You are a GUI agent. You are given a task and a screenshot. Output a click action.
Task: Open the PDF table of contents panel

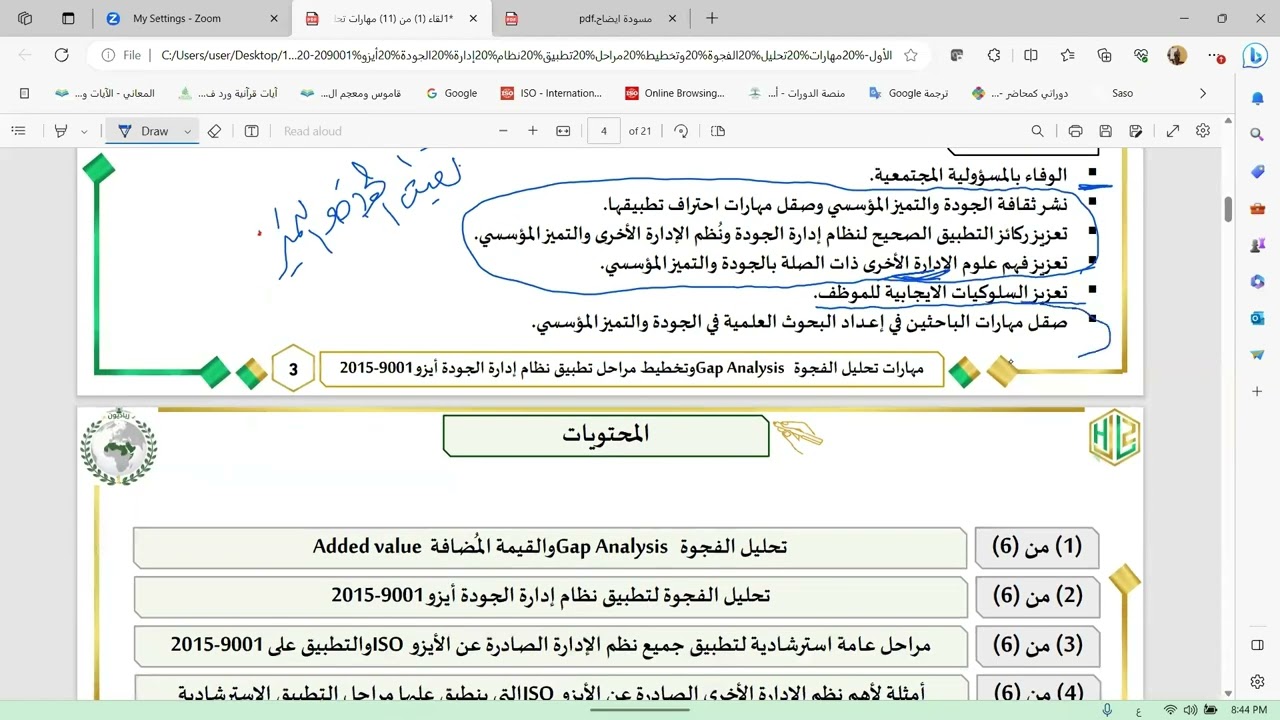pos(19,131)
